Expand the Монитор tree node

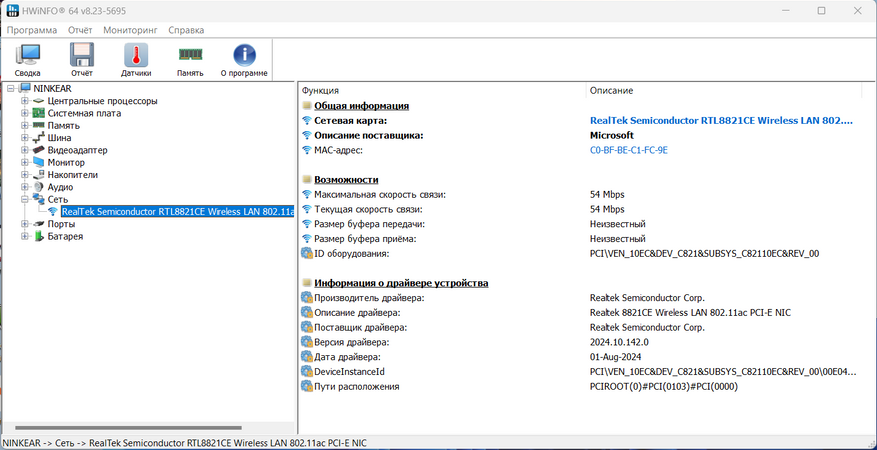pyautogui.click(x=25, y=163)
